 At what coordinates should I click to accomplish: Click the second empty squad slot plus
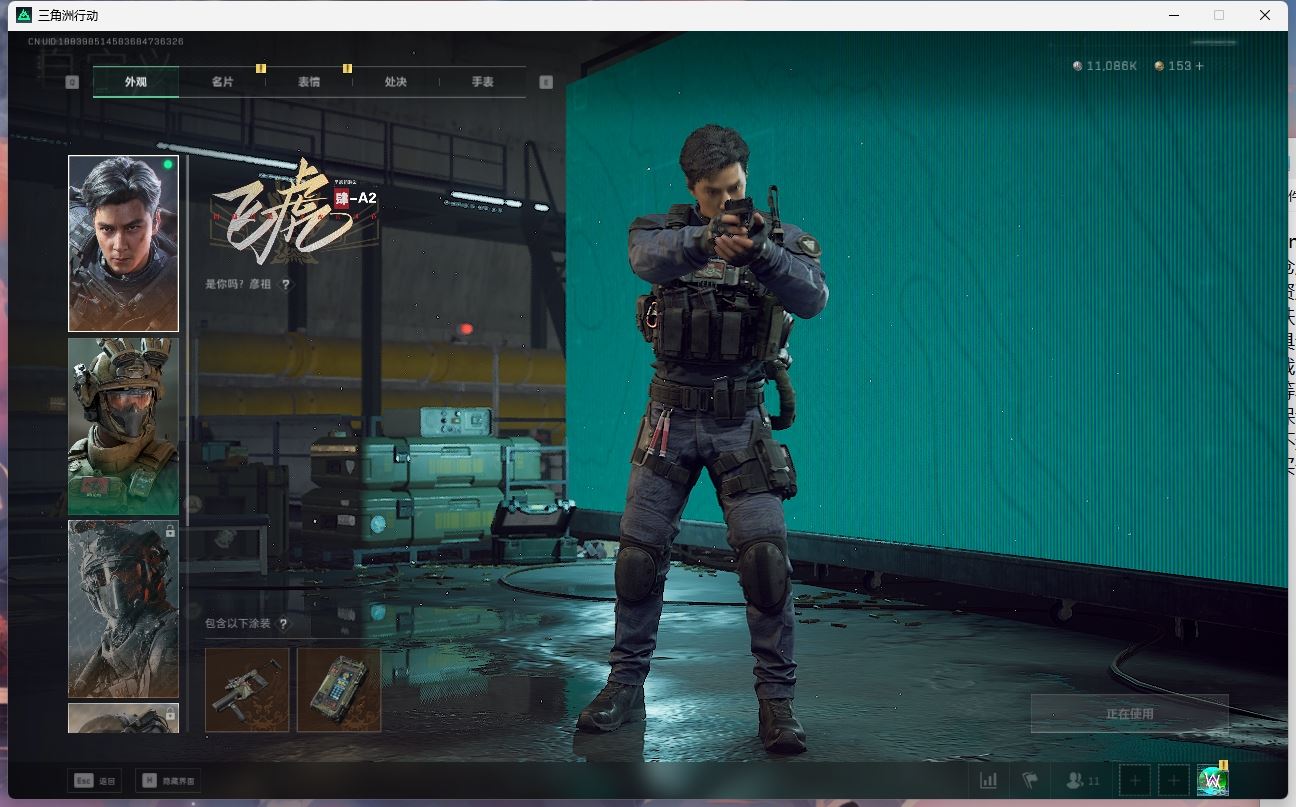(x=1173, y=780)
